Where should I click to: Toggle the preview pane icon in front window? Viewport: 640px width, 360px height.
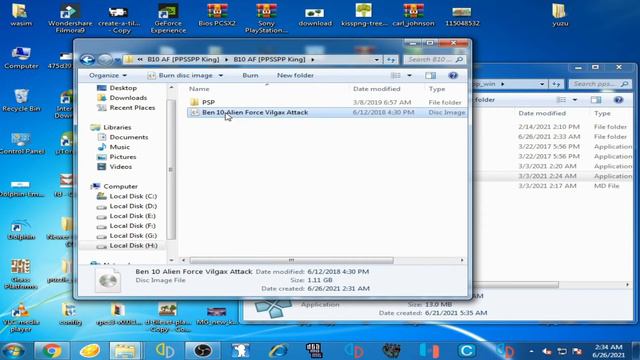point(430,76)
